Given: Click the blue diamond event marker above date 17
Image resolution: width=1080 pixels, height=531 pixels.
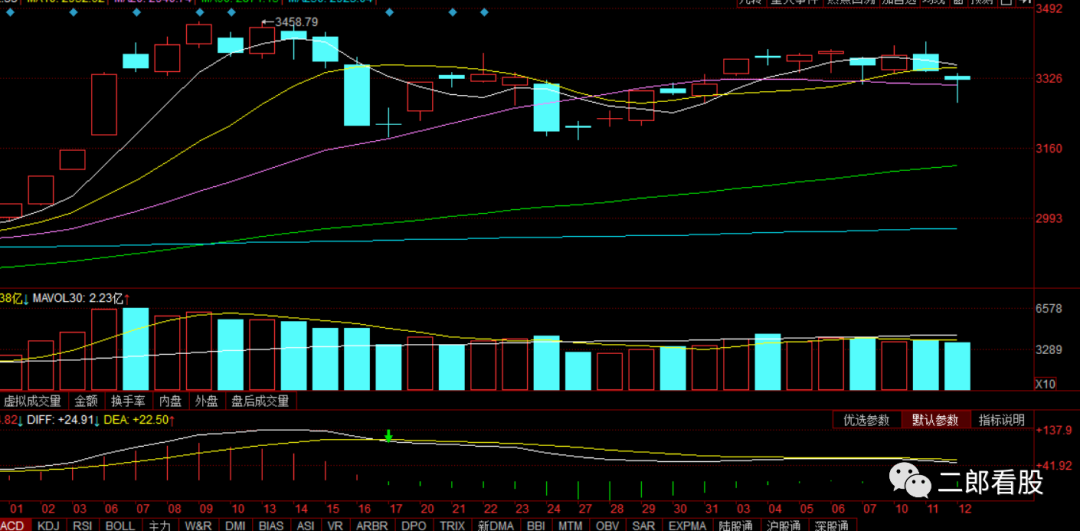Looking at the screenshot, I should click(x=389, y=12).
